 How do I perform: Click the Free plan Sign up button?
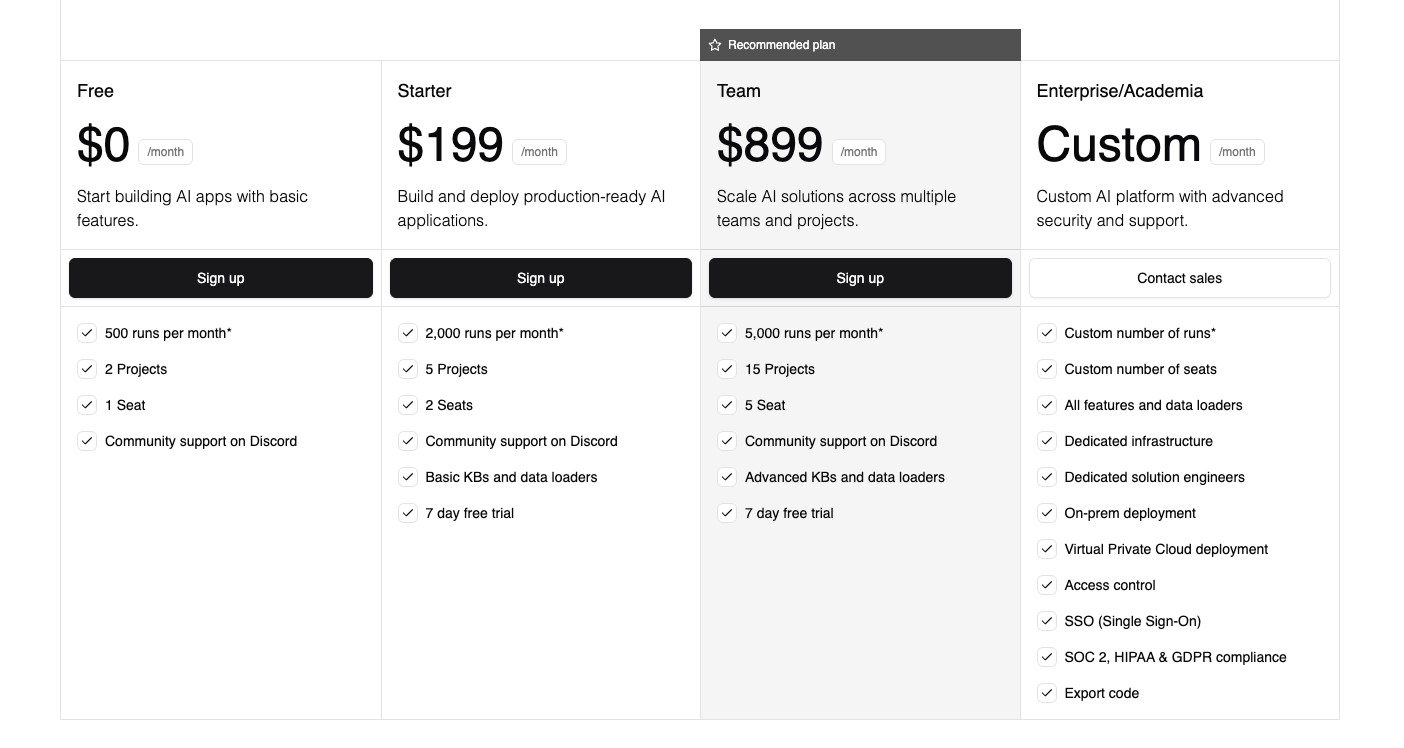coord(220,278)
